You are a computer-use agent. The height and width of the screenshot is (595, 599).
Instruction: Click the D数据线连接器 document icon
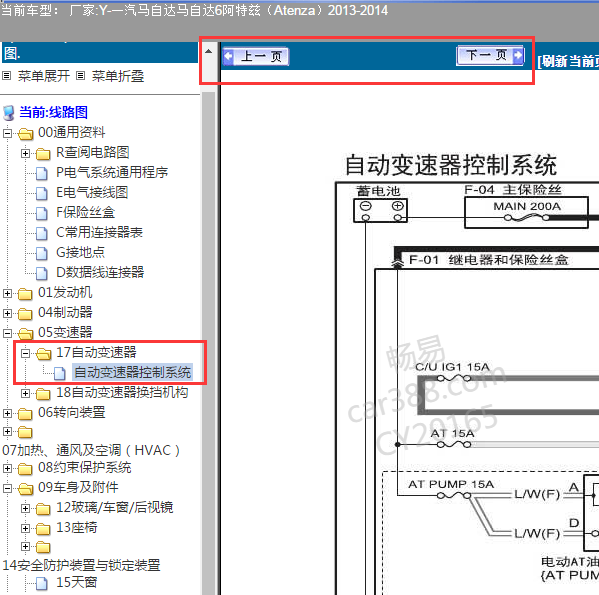42,273
